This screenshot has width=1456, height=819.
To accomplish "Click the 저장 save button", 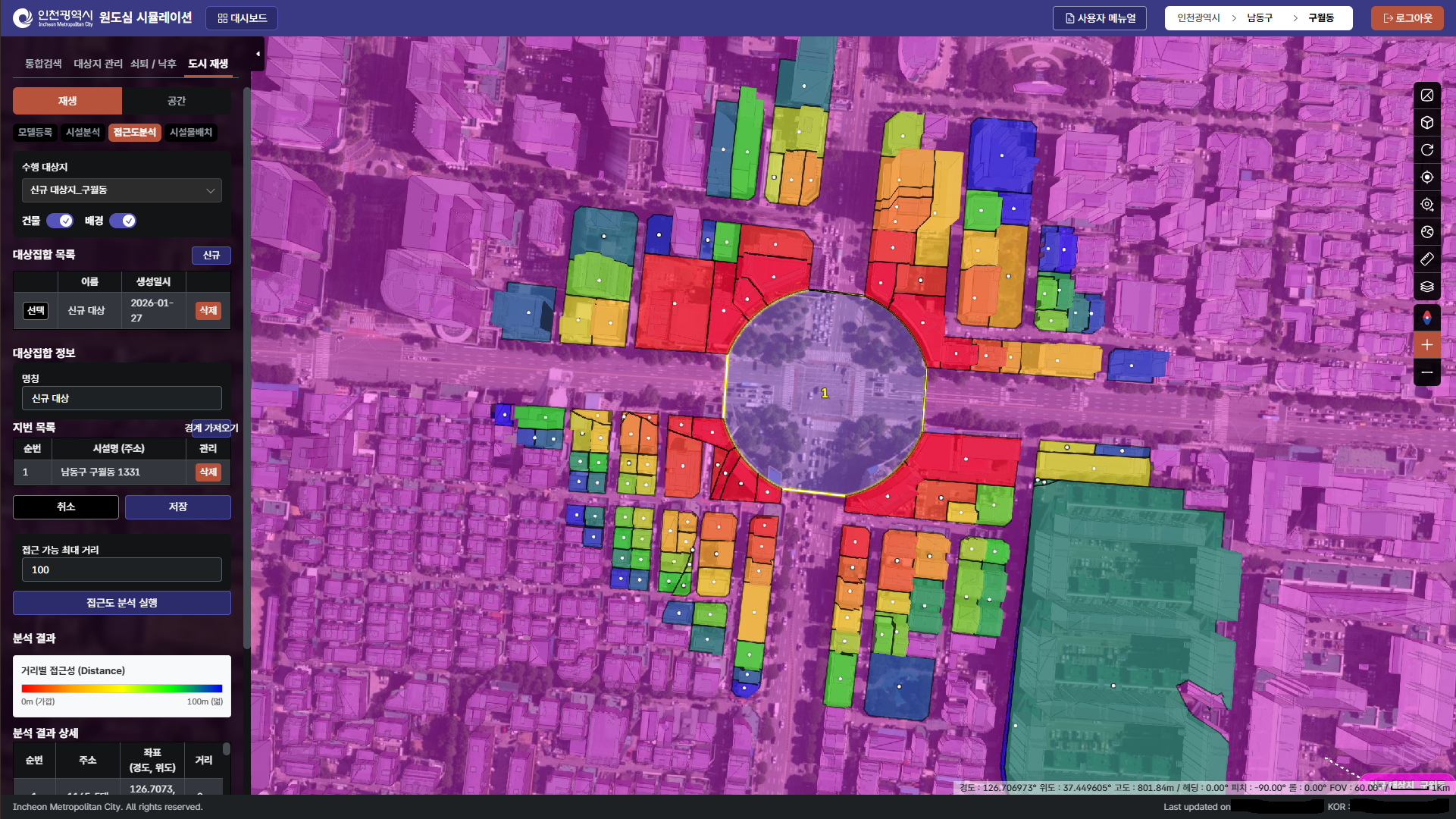I will click(x=177, y=507).
